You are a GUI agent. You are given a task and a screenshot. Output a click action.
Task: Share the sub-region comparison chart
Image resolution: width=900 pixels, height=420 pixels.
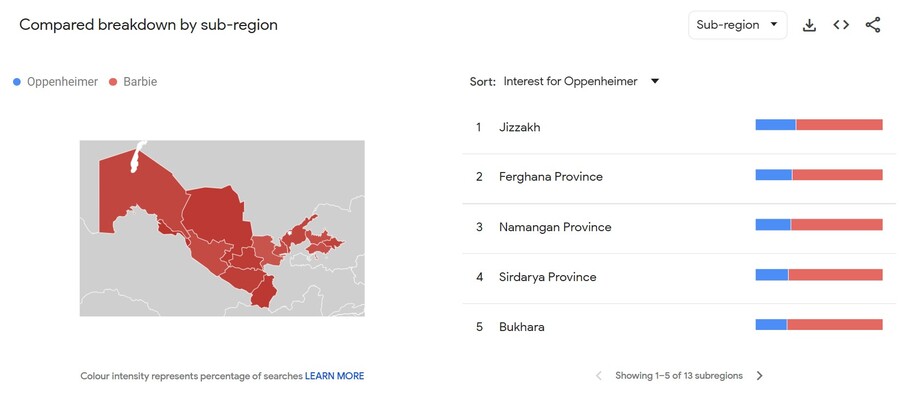coord(872,25)
